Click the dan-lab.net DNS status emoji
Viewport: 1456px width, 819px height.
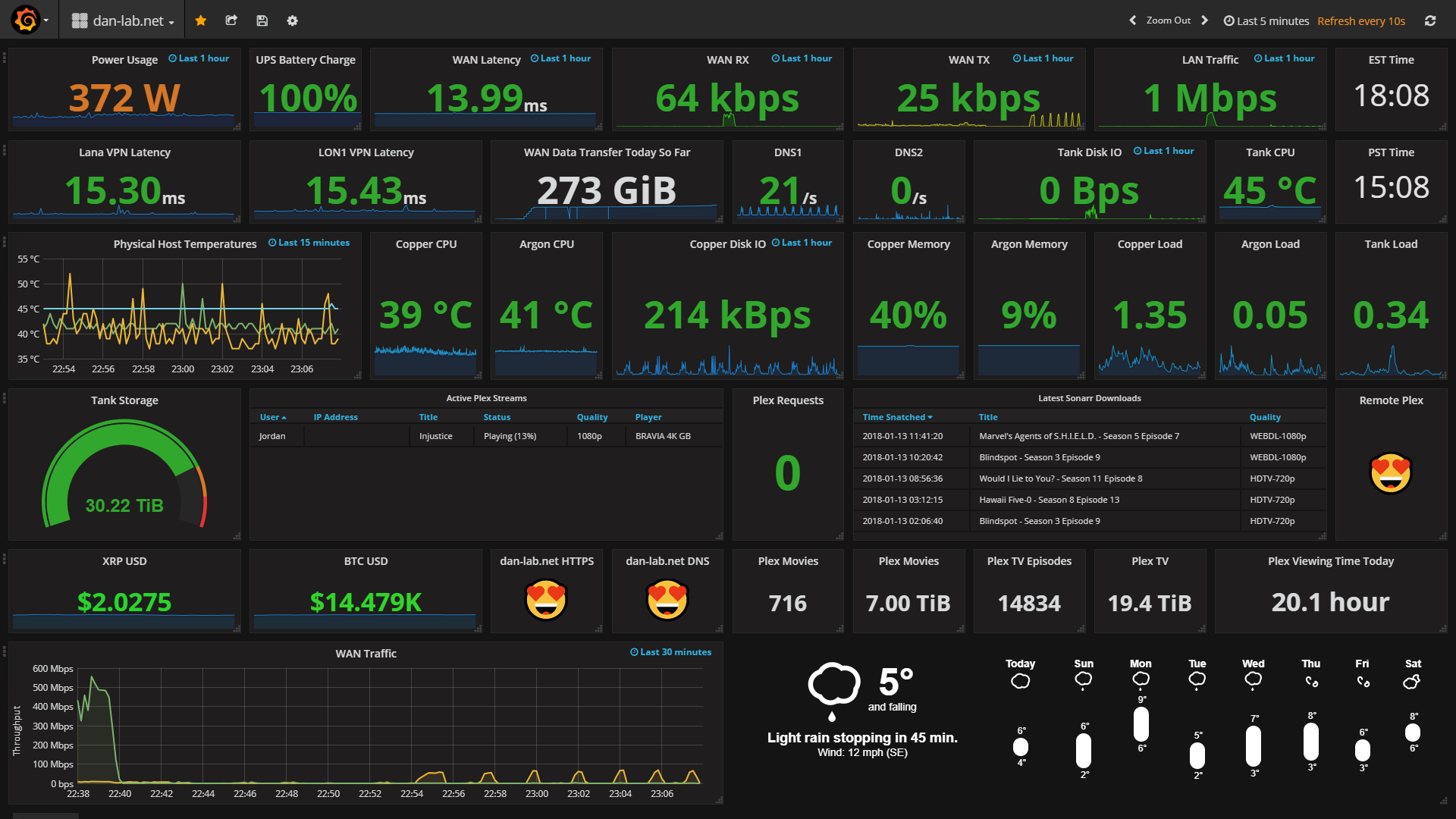pos(667,599)
